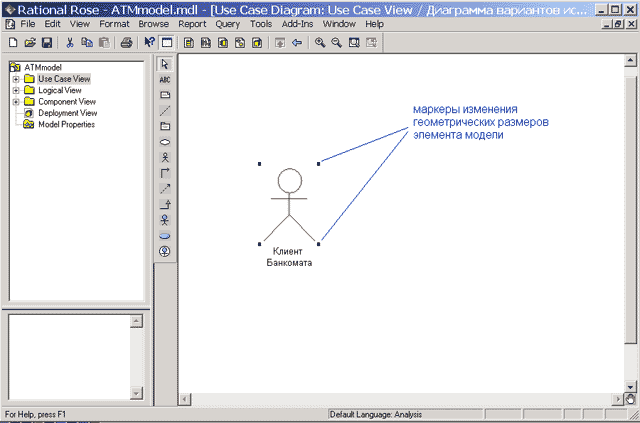Select Model Properties in the browser tree
Viewport: 640px width, 423px height.
click(66, 124)
